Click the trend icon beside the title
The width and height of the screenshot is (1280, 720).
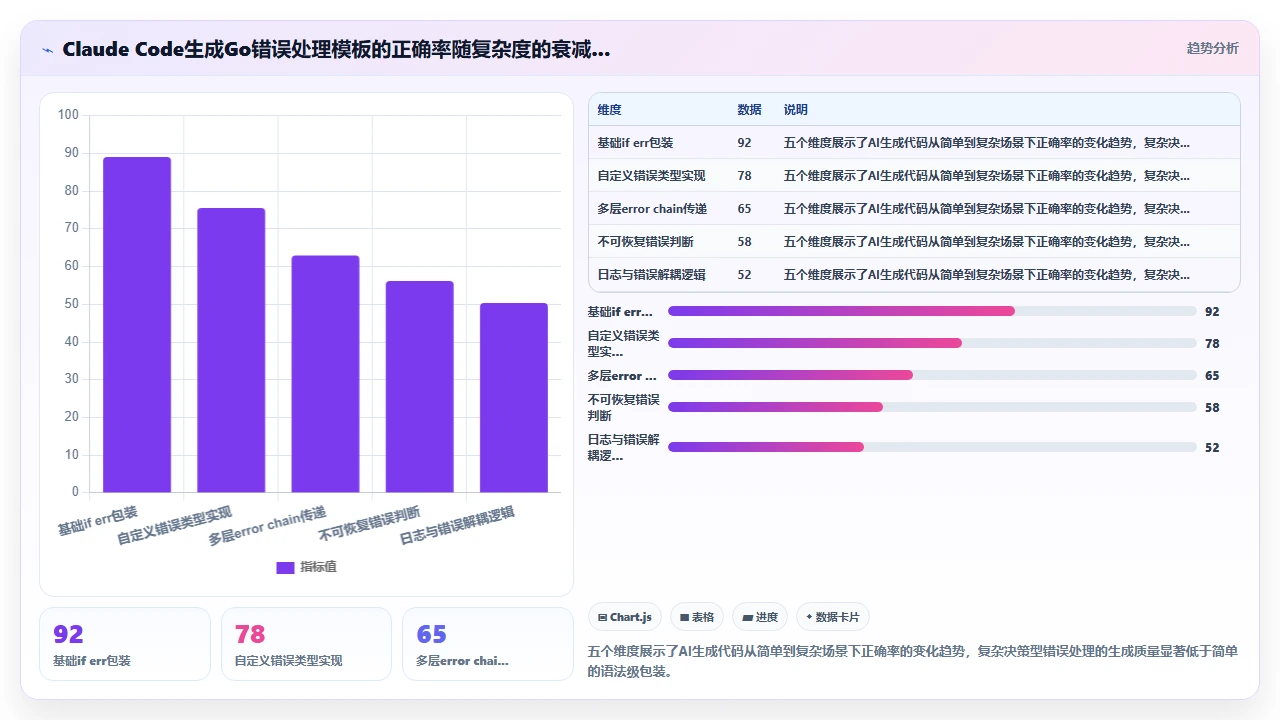pos(48,50)
